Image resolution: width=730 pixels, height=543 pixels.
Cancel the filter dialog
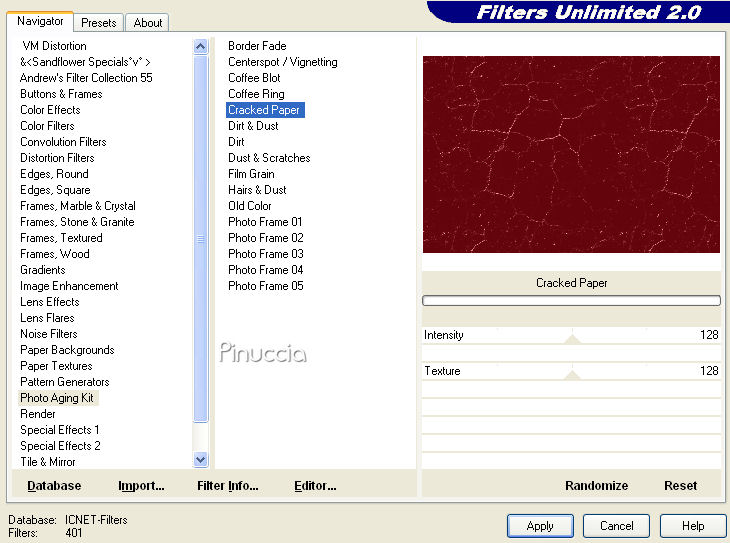pos(616,526)
